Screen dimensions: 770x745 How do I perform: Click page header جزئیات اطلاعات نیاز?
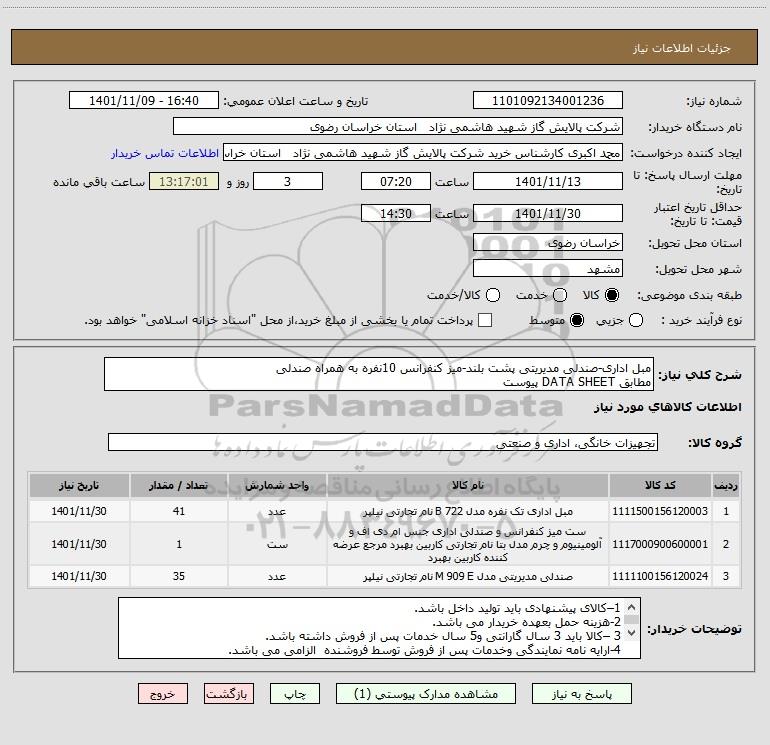coord(682,48)
